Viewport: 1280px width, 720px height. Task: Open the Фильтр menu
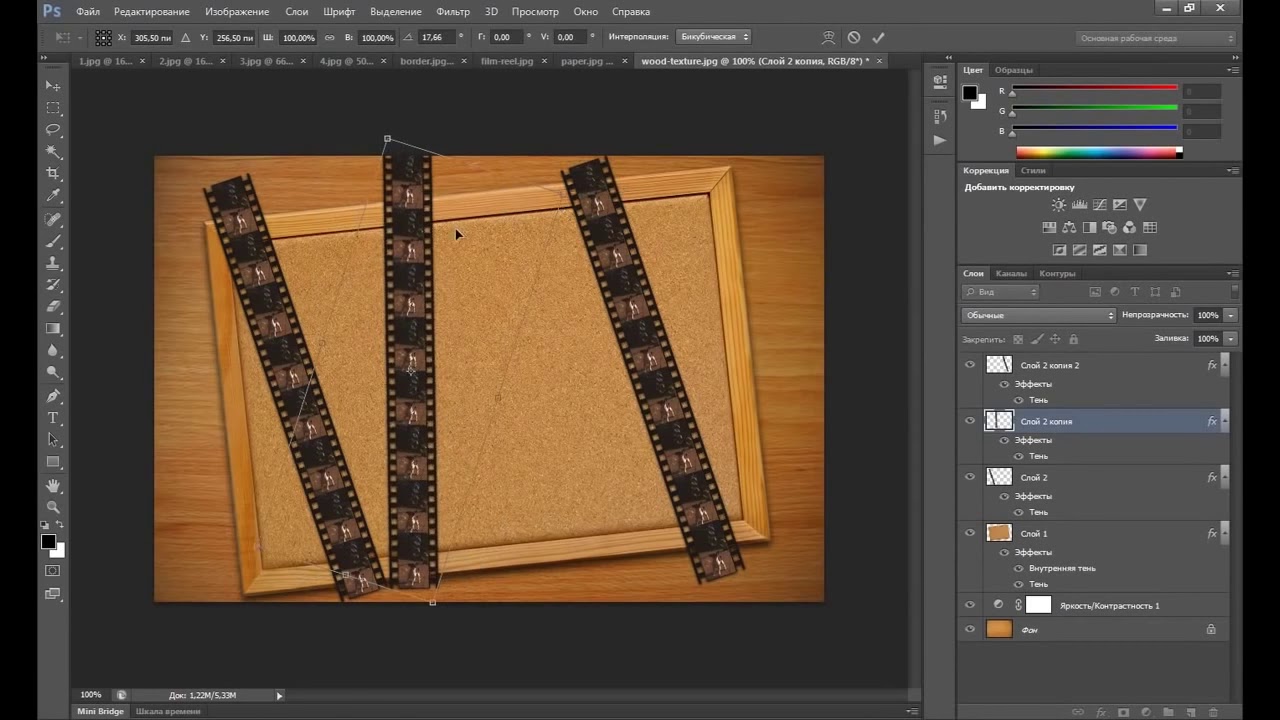(453, 12)
